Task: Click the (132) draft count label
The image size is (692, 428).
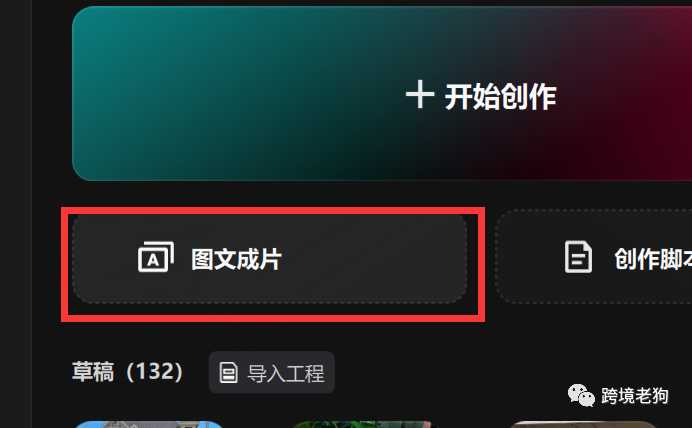Action: [154, 372]
